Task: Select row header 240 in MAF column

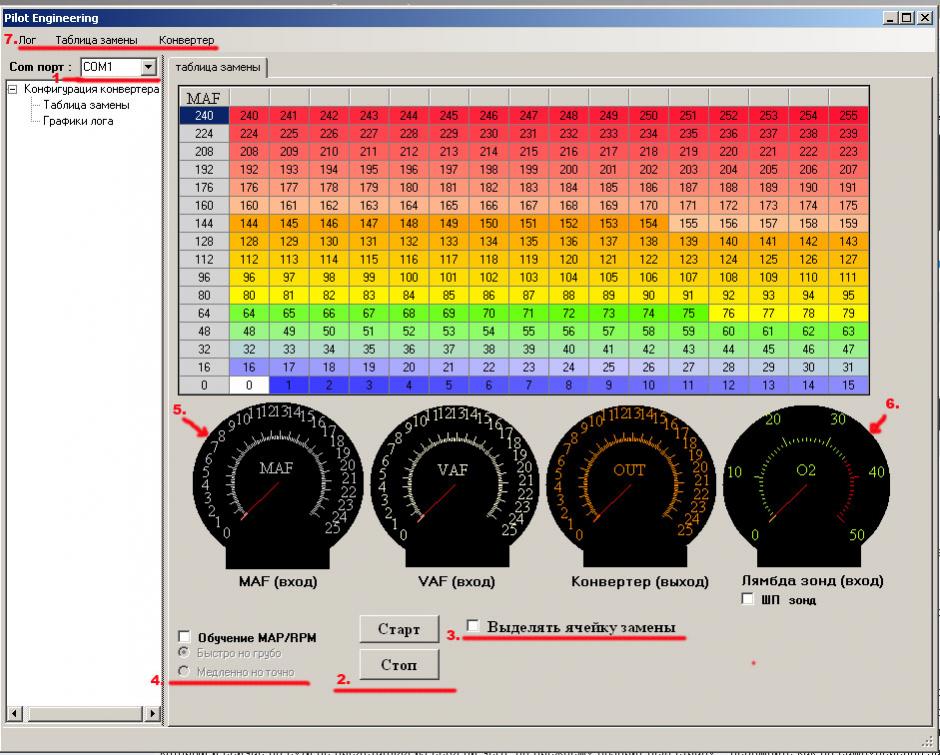Action: click(x=204, y=116)
